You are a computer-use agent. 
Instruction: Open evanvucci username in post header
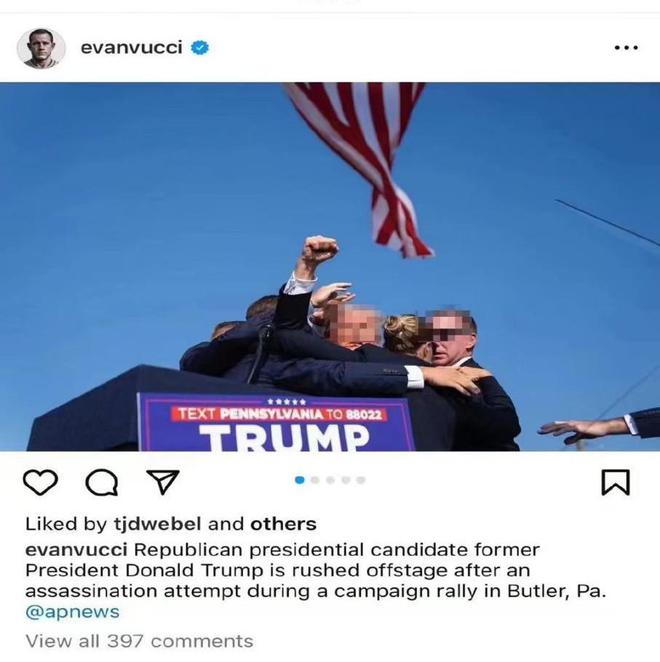pos(131,47)
